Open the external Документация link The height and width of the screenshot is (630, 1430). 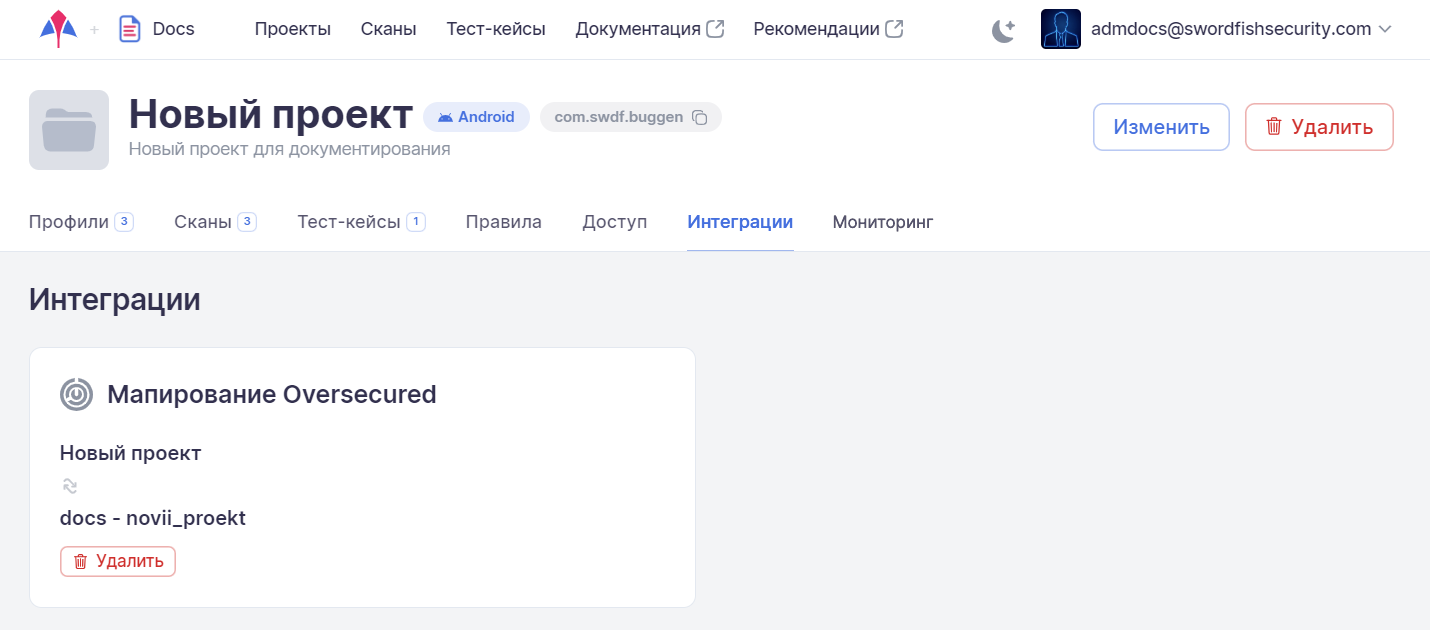[649, 29]
